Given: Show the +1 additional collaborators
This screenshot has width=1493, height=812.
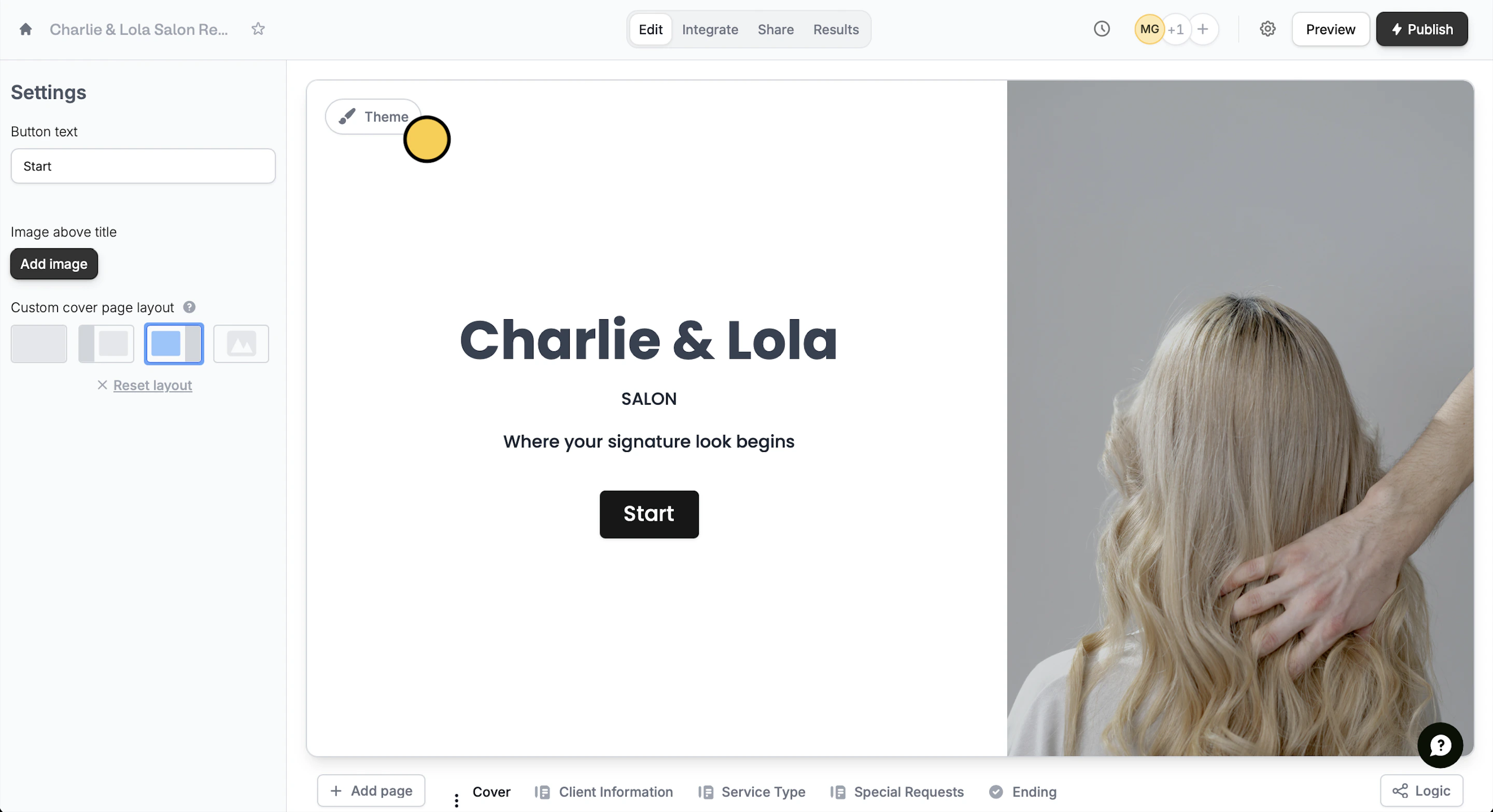Looking at the screenshot, I should tap(1175, 29).
